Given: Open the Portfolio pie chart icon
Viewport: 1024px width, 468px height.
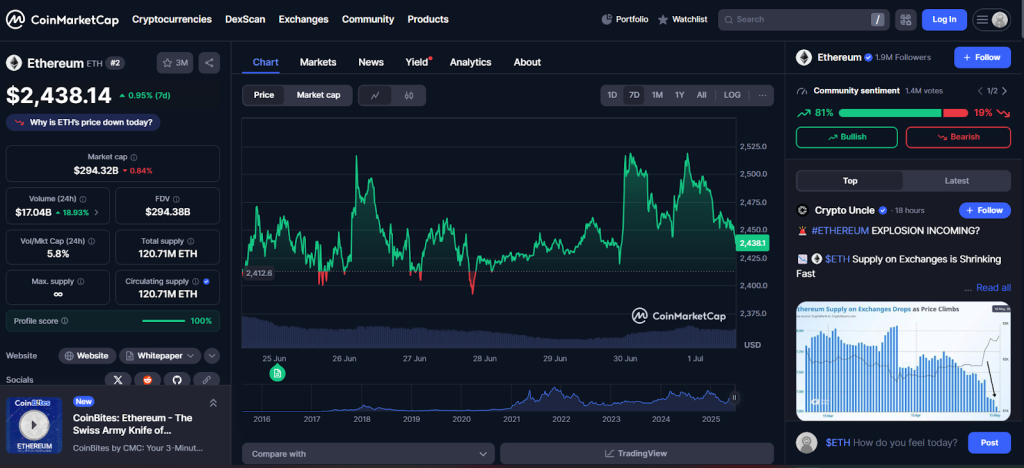Looking at the screenshot, I should point(606,20).
